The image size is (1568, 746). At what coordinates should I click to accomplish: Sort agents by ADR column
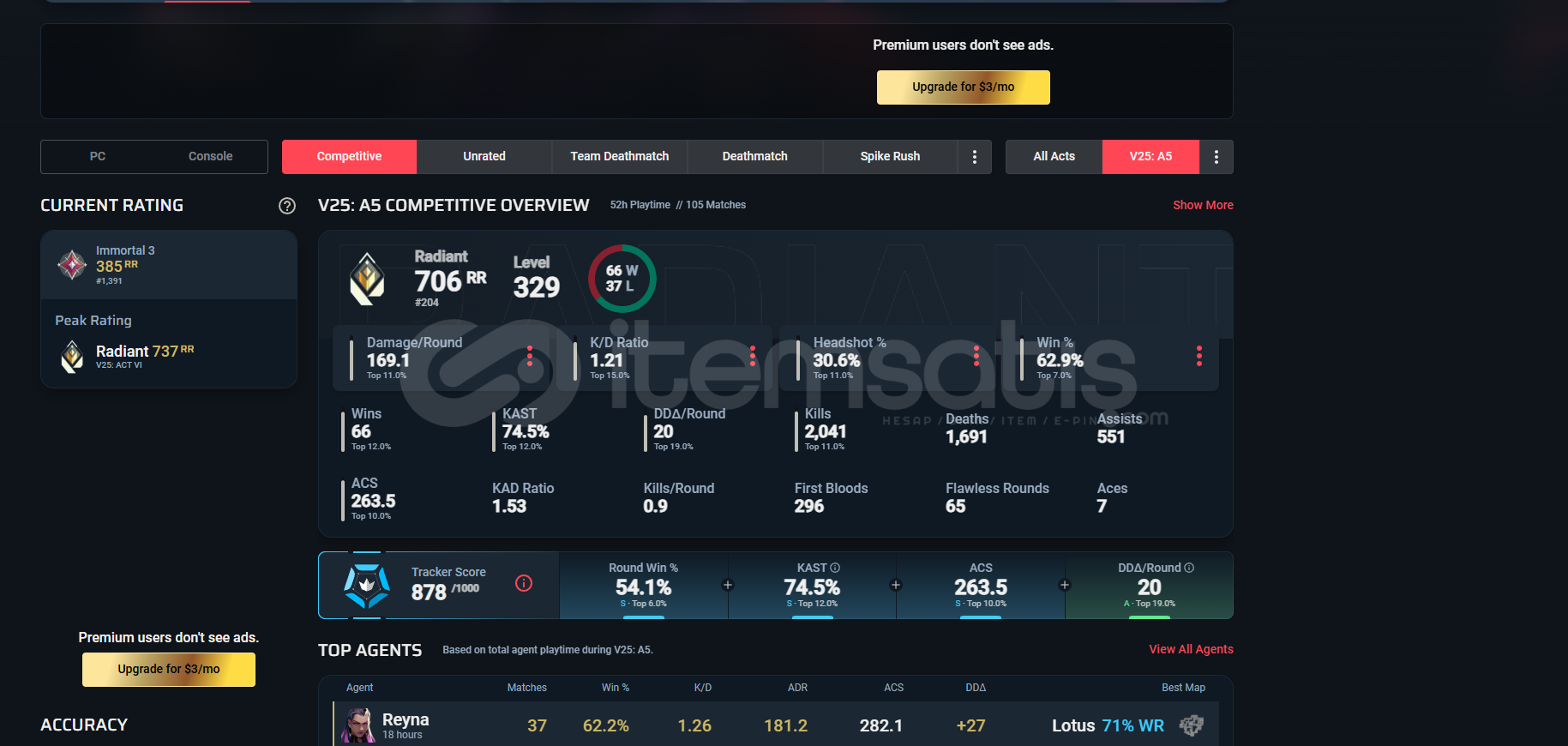[x=797, y=688]
